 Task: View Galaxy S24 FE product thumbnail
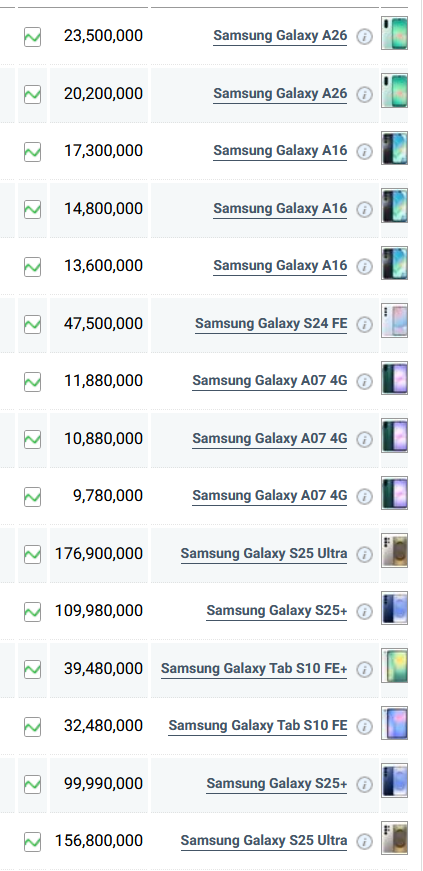click(x=394, y=321)
